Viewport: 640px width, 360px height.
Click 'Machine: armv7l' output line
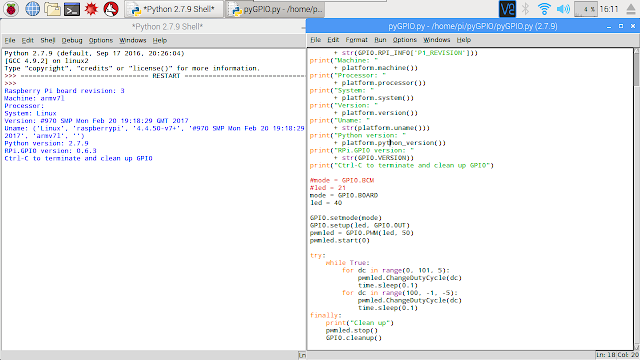[34, 98]
